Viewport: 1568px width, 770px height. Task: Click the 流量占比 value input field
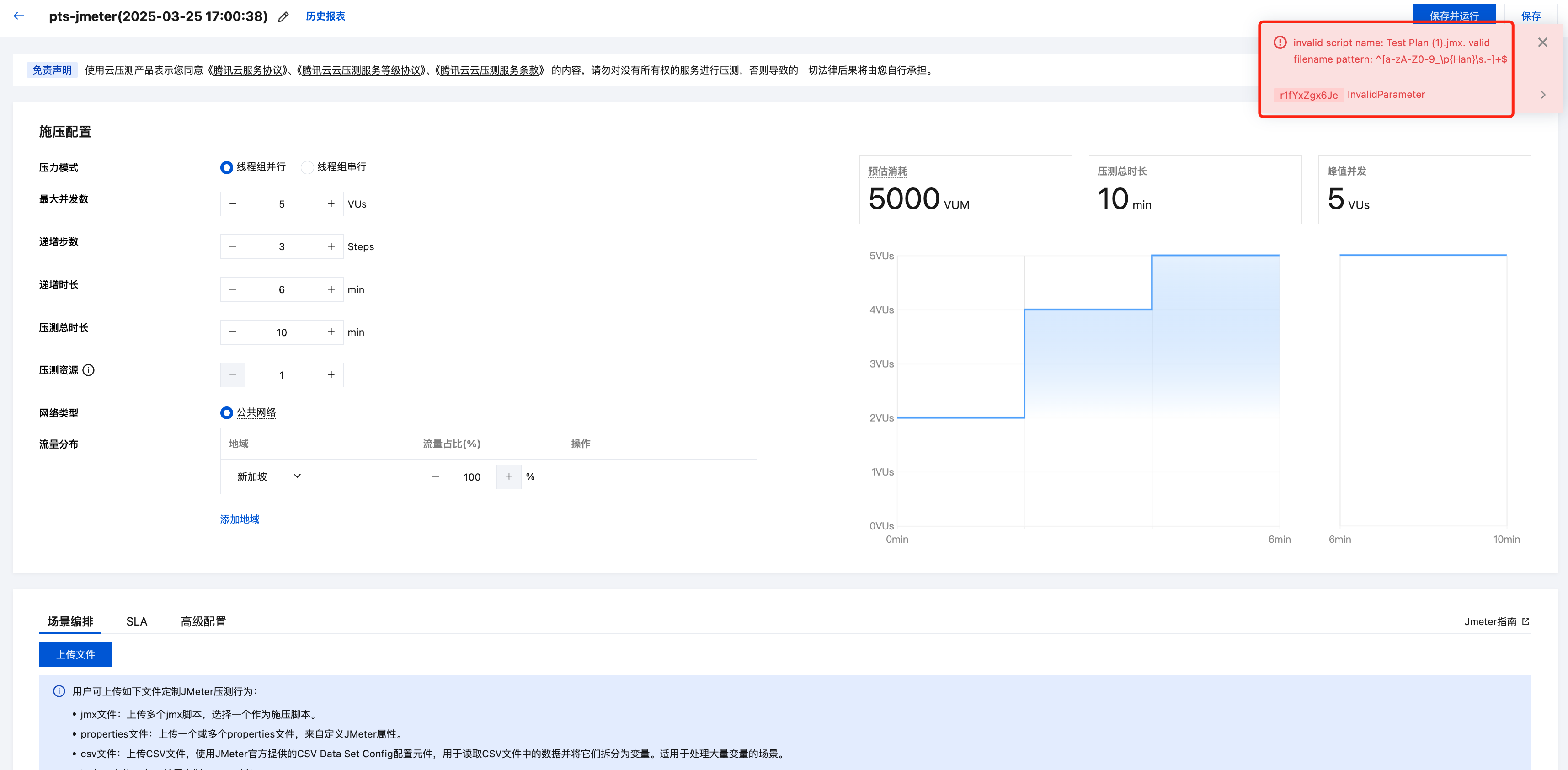coord(472,476)
